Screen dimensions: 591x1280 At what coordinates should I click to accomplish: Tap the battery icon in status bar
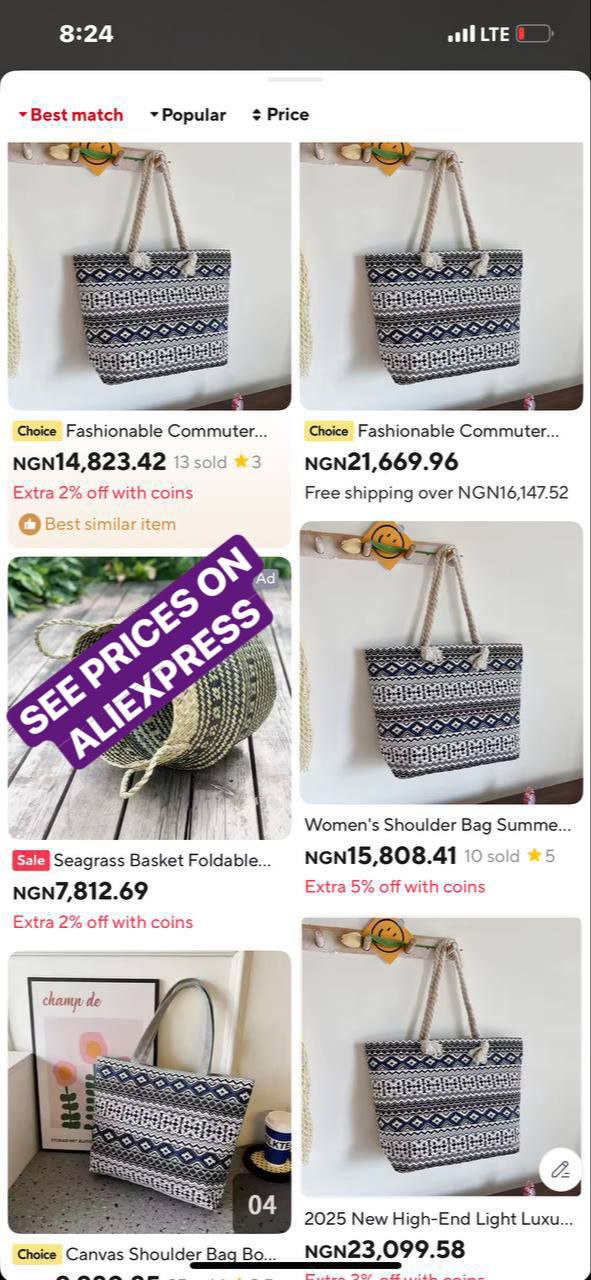pos(534,34)
